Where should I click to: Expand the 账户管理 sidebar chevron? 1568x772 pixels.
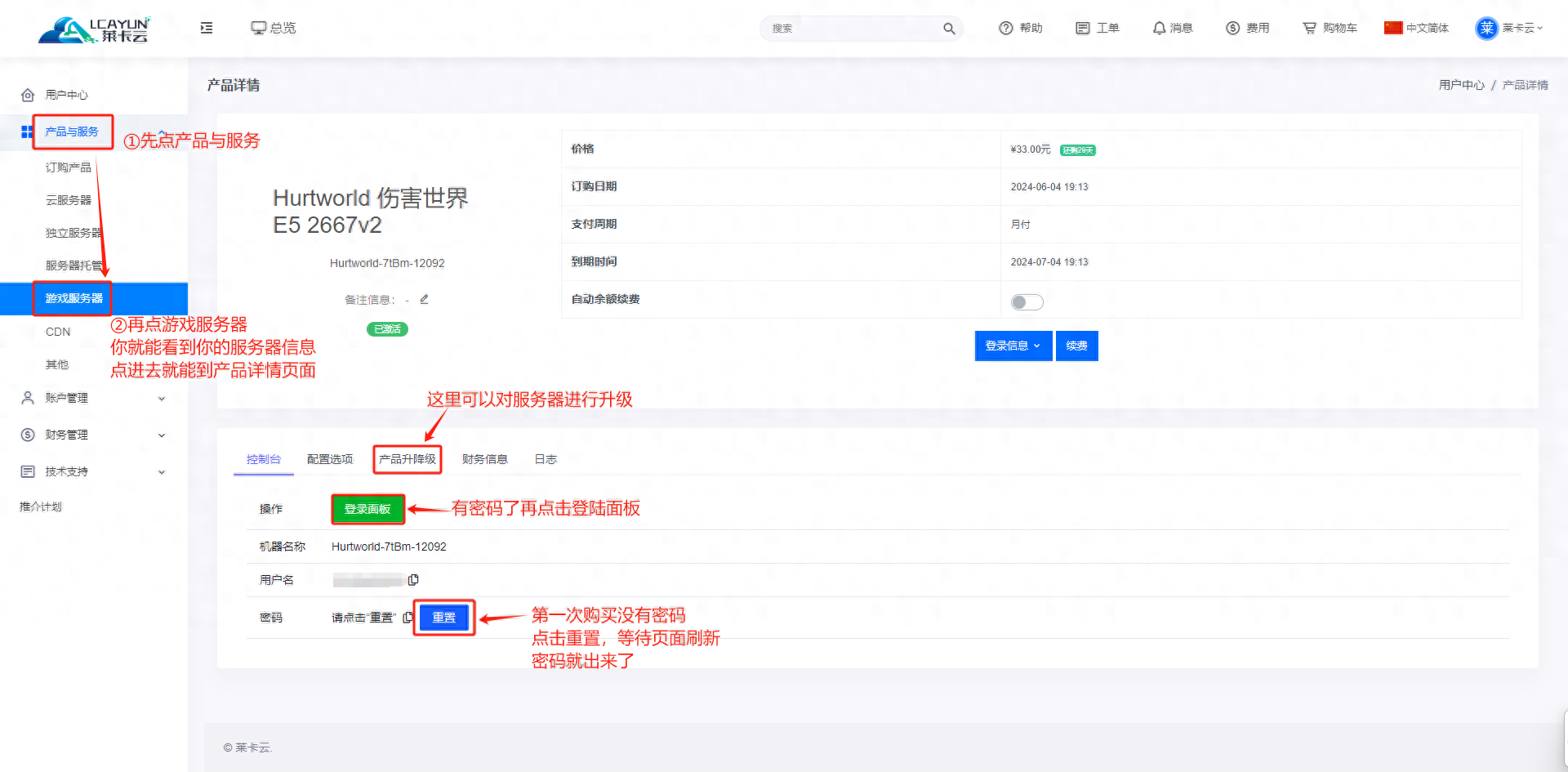pos(162,399)
